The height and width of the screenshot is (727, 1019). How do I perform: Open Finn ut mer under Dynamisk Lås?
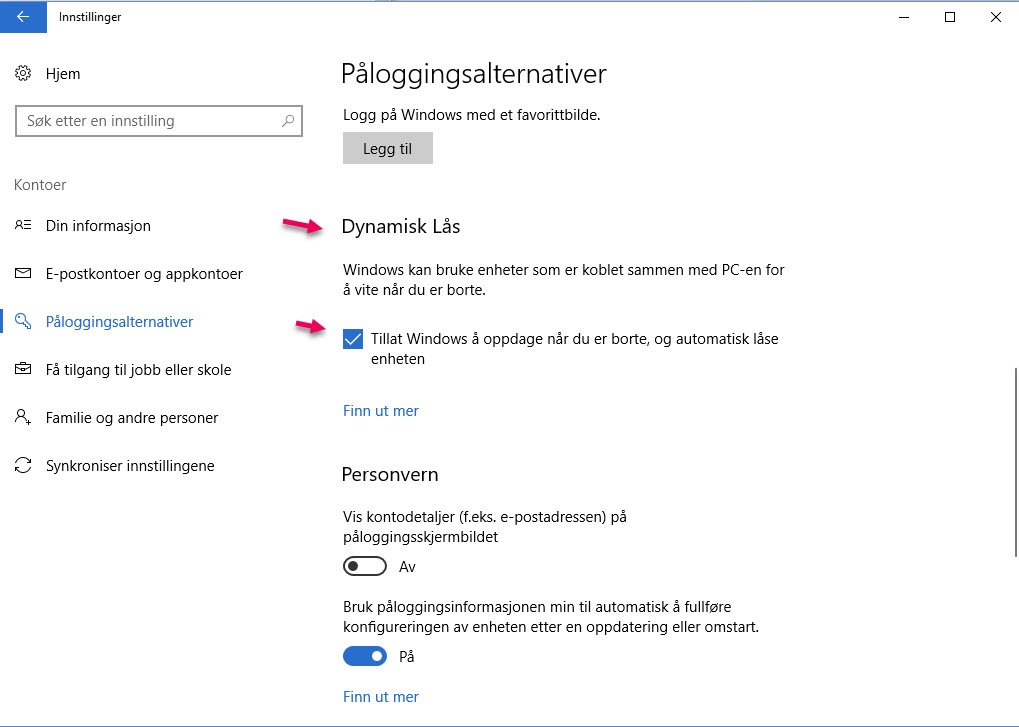tap(381, 411)
